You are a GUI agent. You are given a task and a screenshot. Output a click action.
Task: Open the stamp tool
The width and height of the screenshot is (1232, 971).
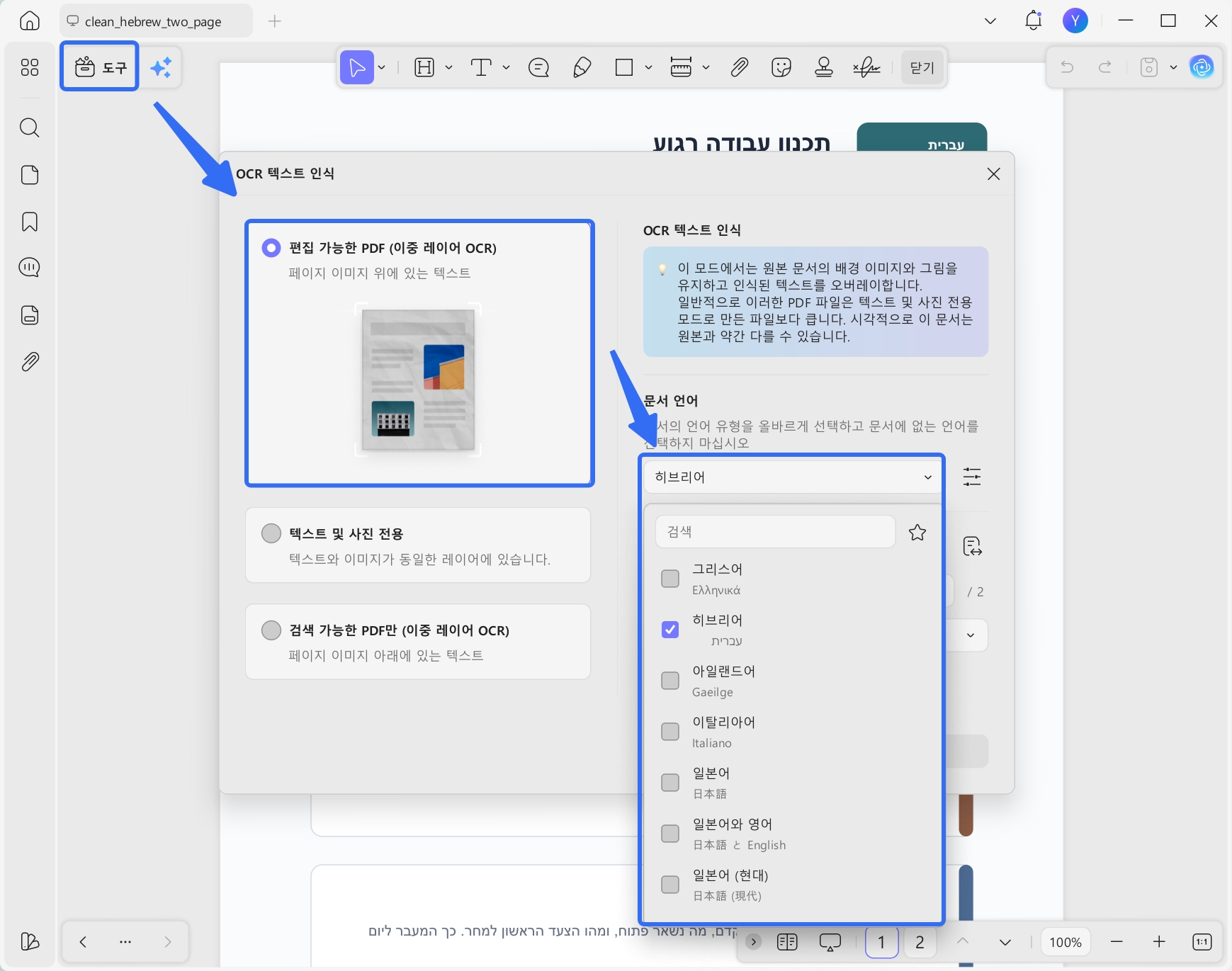coord(824,67)
